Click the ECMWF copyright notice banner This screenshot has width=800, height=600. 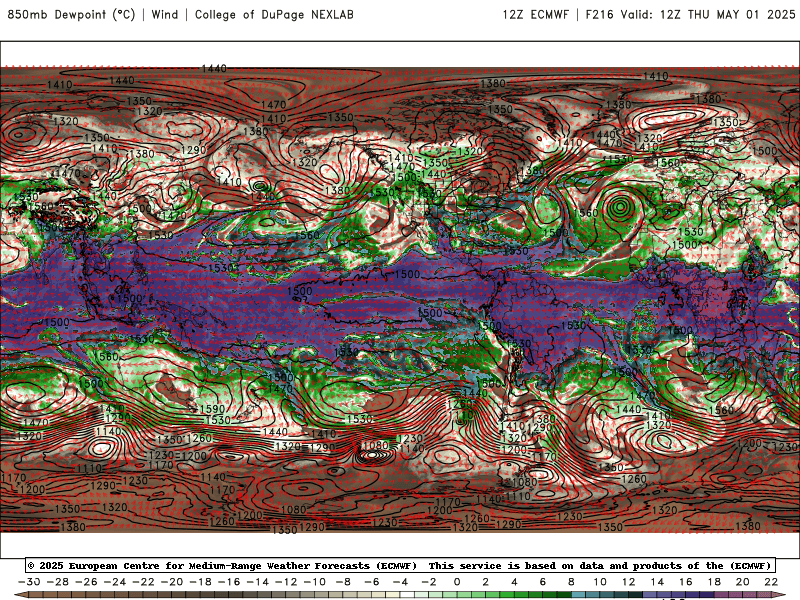click(x=400, y=565)
